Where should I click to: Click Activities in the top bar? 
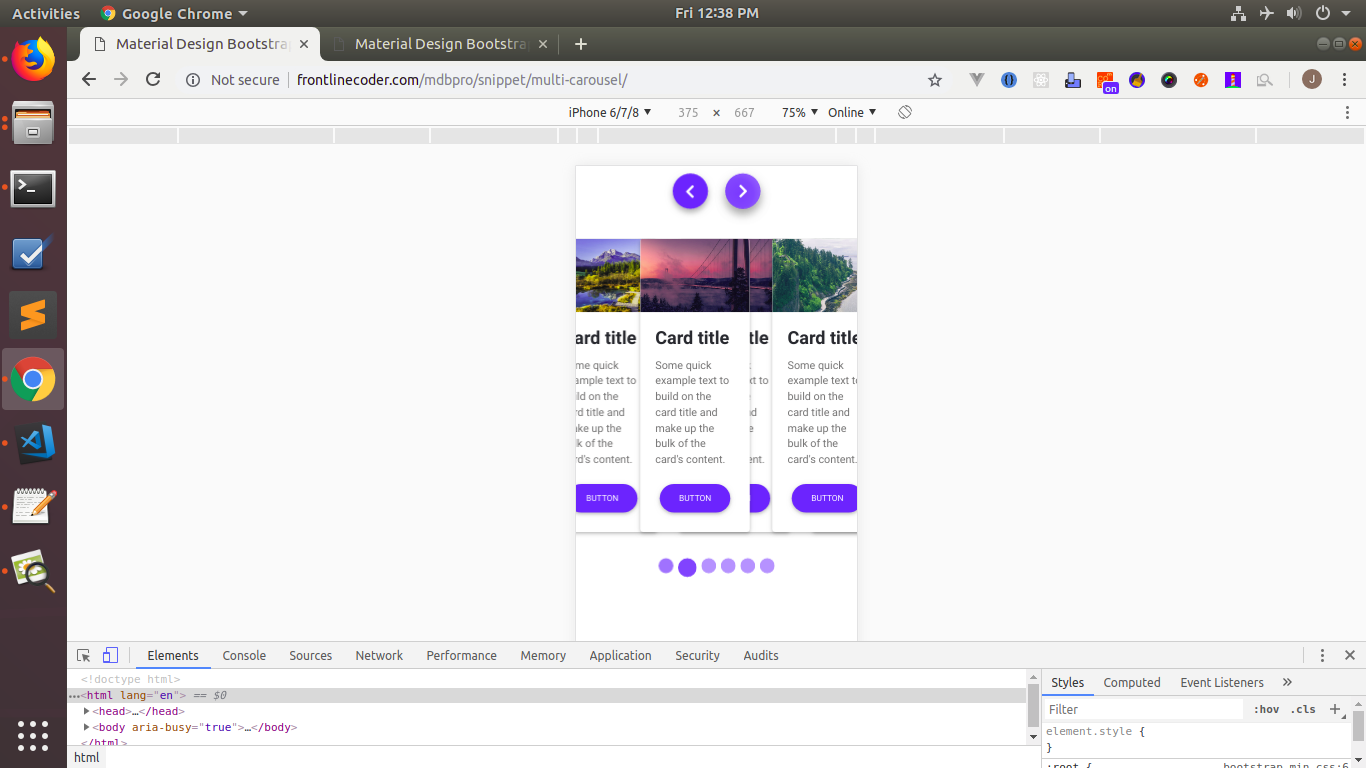click(46, 13)
